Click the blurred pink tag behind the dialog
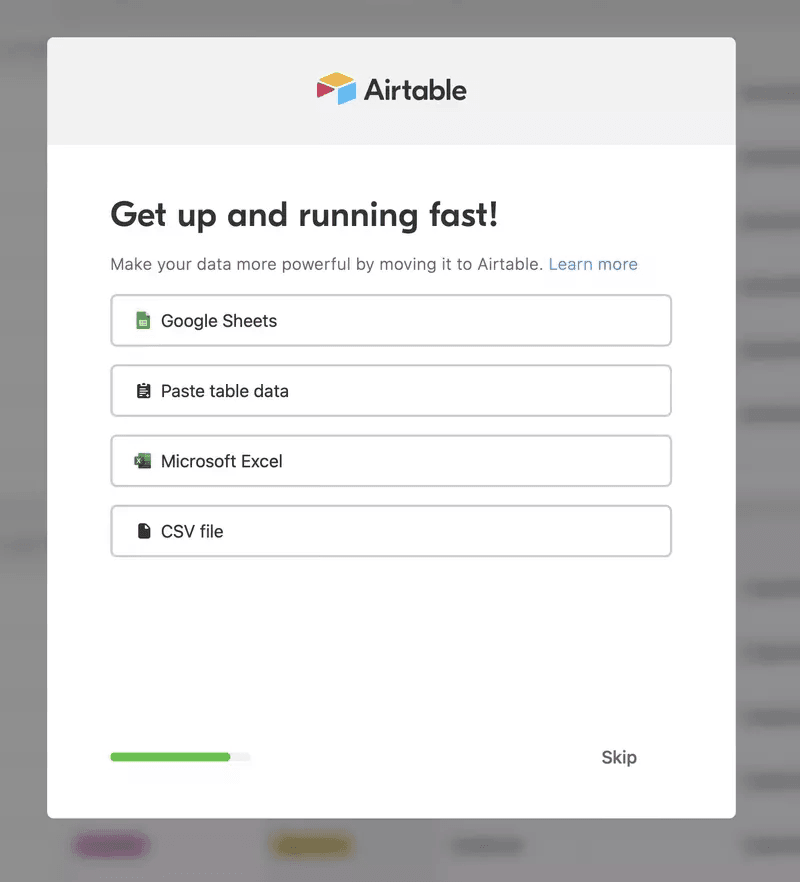This screenshot has width=800, height=882. click(110, 846)
